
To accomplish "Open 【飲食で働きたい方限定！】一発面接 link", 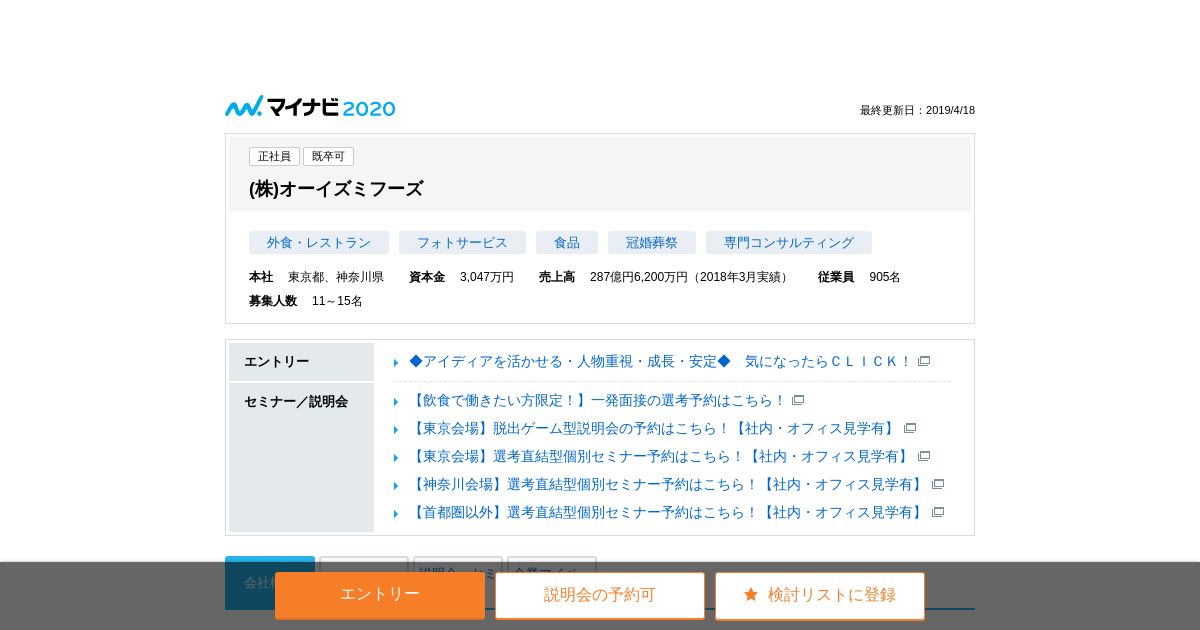I will tap(598, 400).
